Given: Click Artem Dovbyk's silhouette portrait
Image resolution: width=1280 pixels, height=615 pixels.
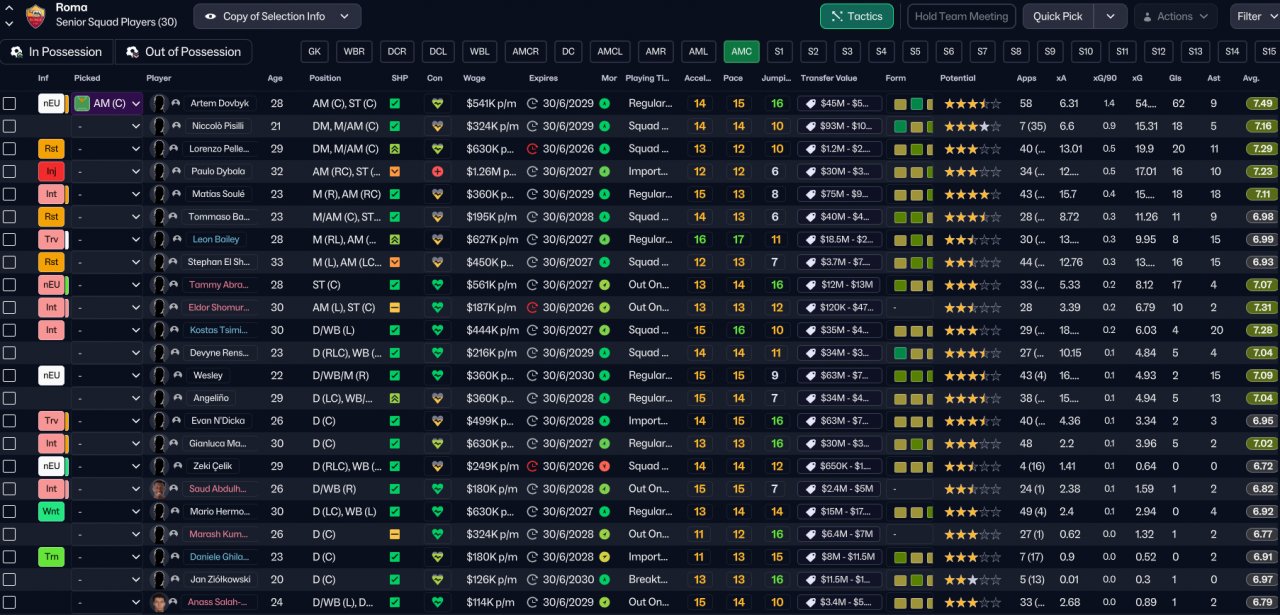Looking at the screenshot, I should (x=158, y=103).
